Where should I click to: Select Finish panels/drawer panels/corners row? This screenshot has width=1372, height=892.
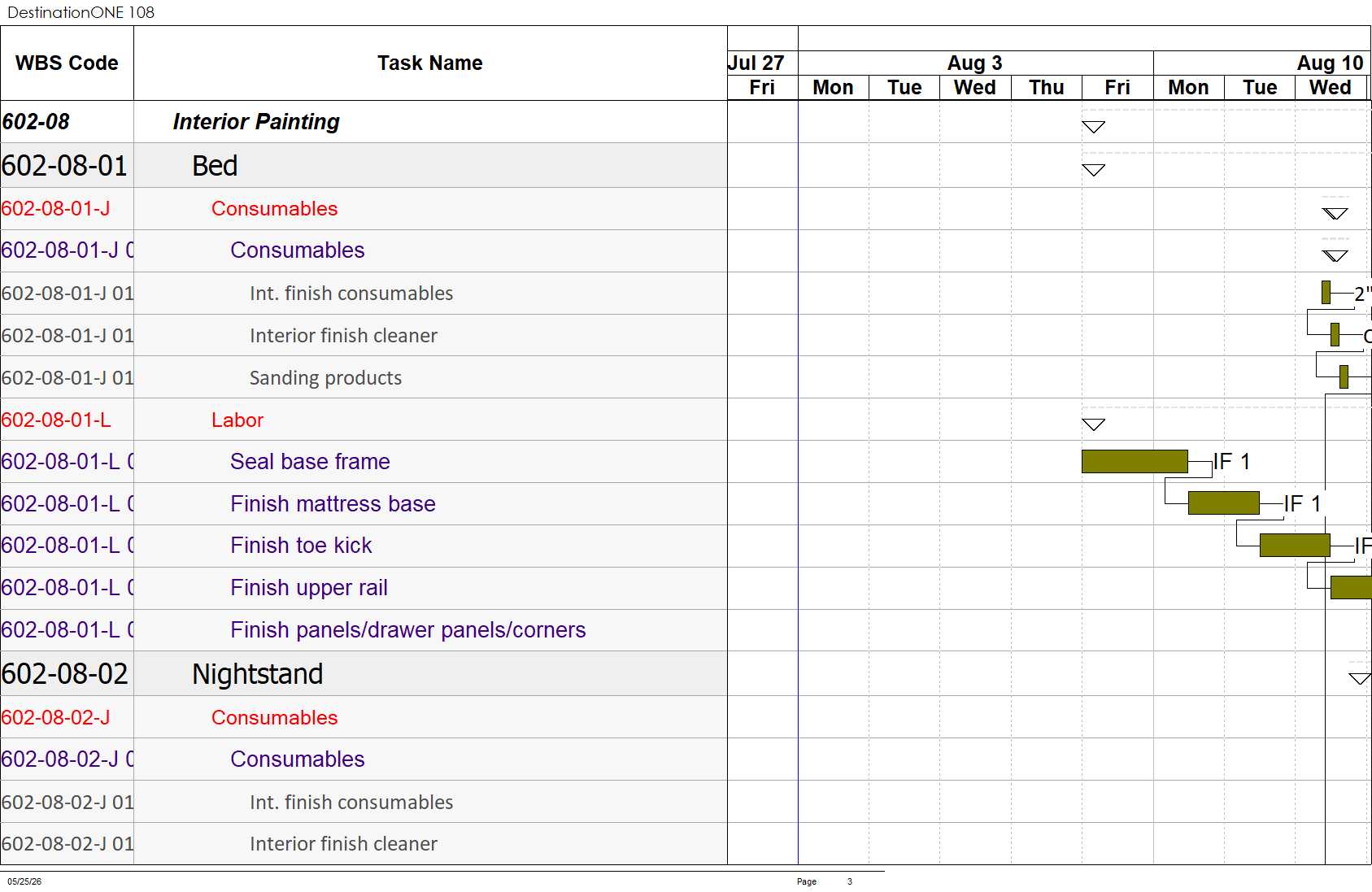[364, 630]
